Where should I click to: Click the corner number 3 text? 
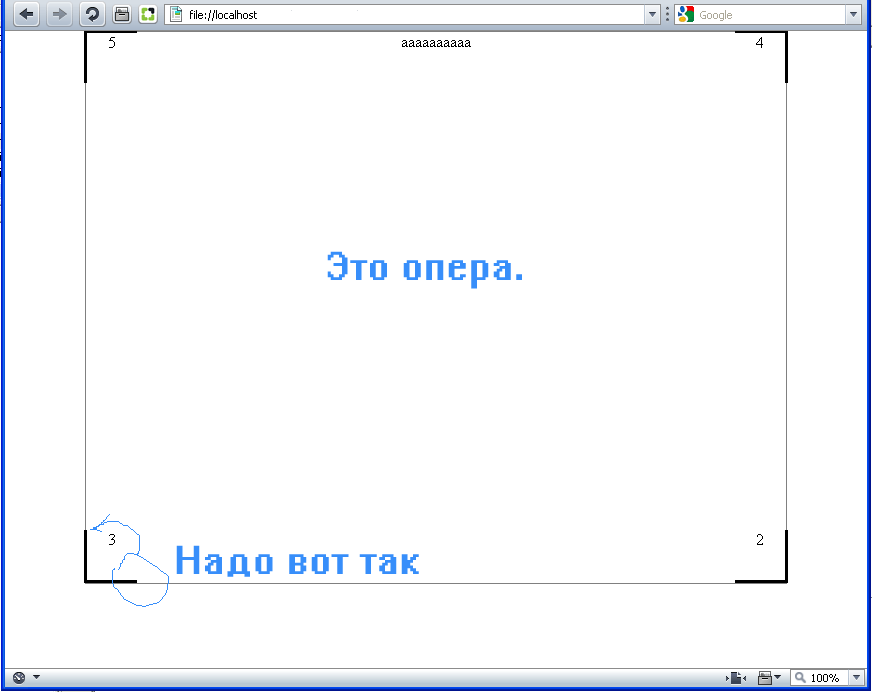(x=112, y=540)
